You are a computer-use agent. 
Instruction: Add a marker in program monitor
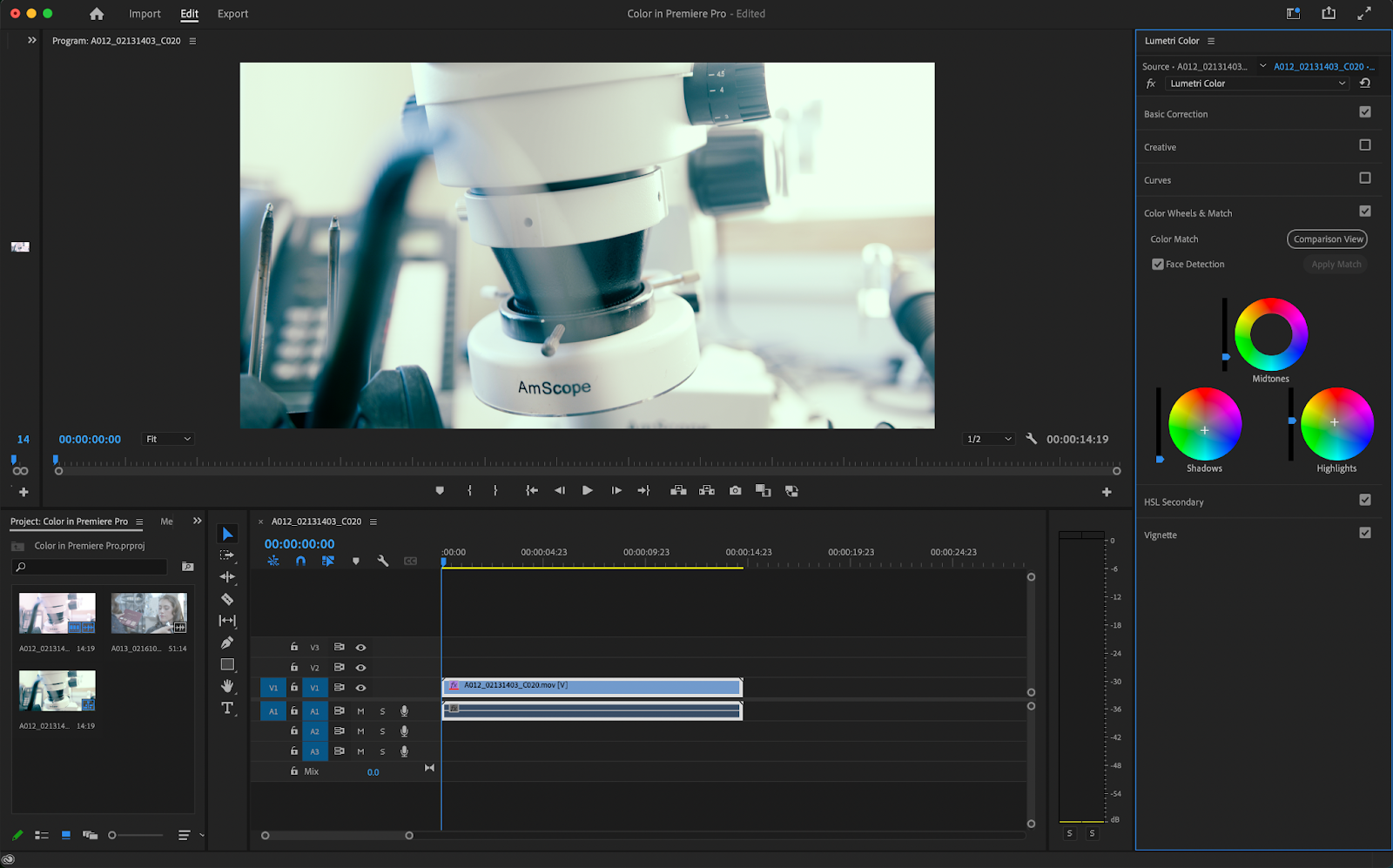(440, 491)
